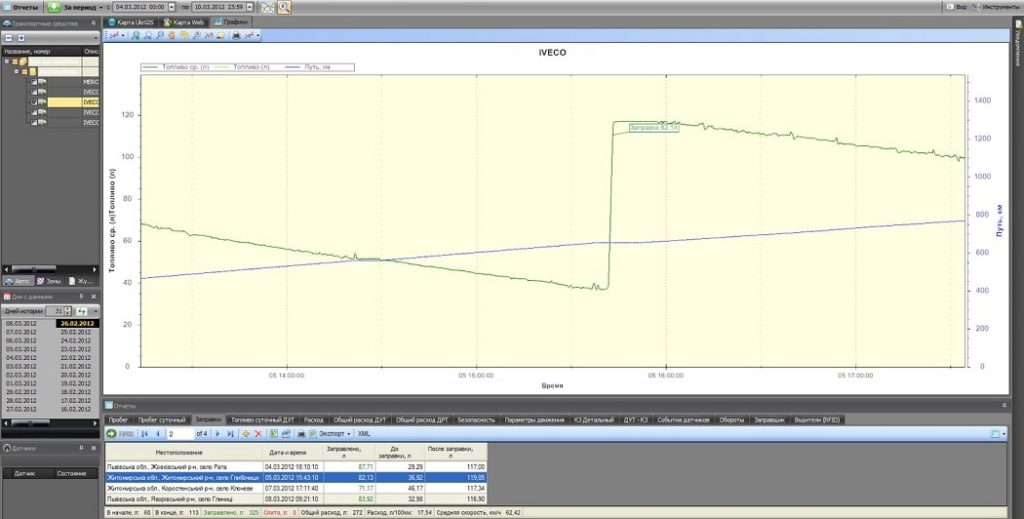Viewport: 1024px width, 519px height.
Task: Click the printer icon in the graph toolbar
Action: (236, 35)
